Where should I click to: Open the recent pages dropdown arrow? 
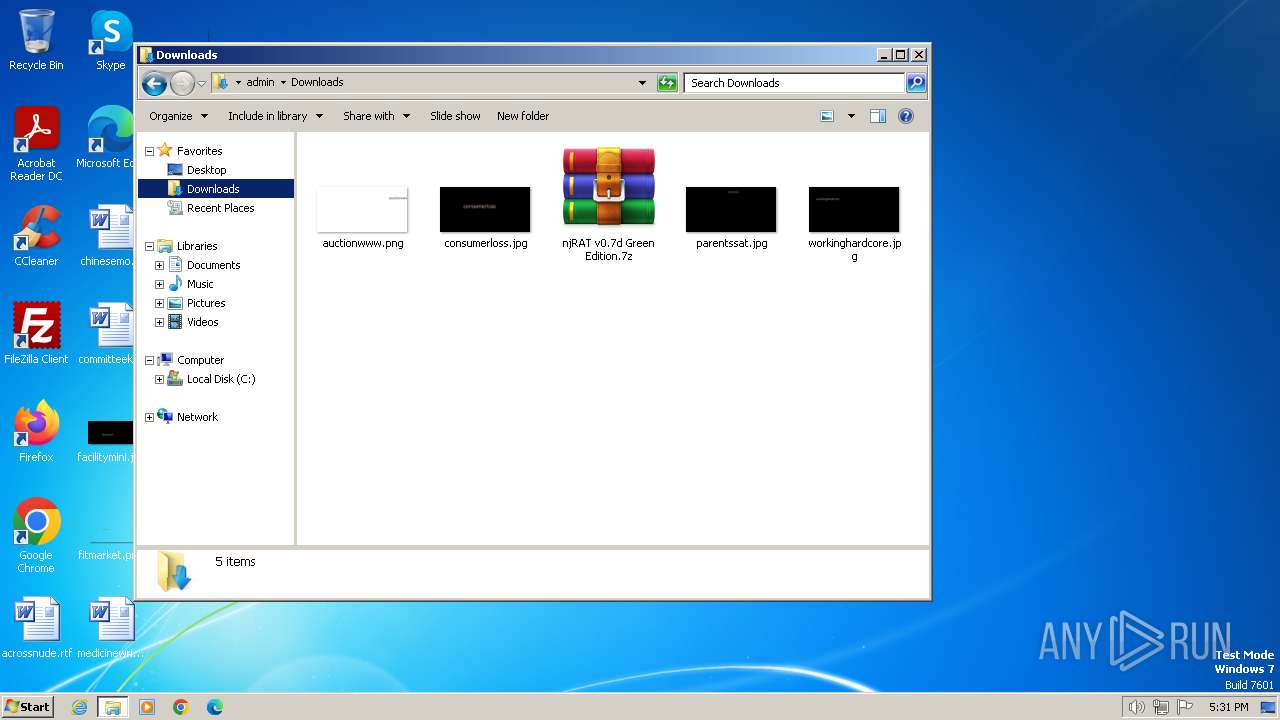click(x=201, y=83)
